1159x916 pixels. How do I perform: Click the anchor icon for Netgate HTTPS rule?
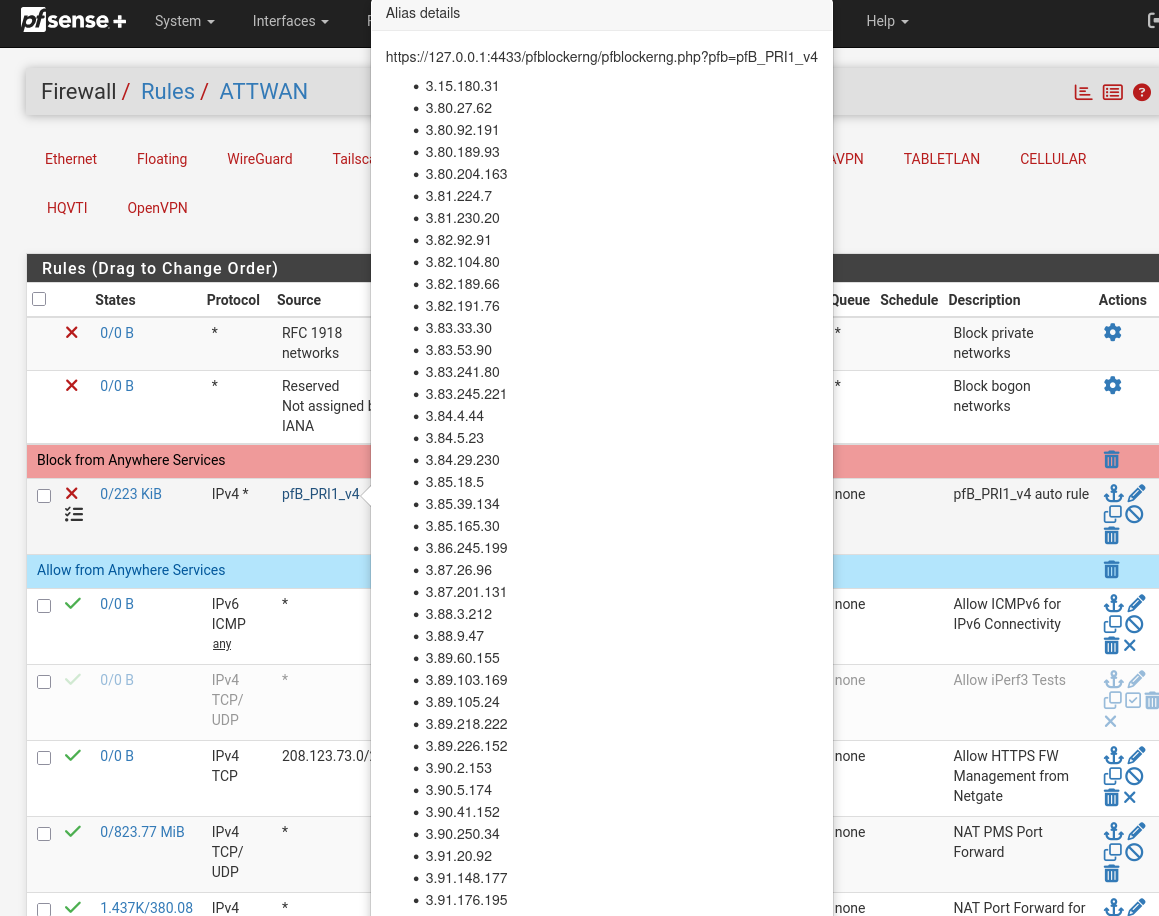pos(1112,756)
